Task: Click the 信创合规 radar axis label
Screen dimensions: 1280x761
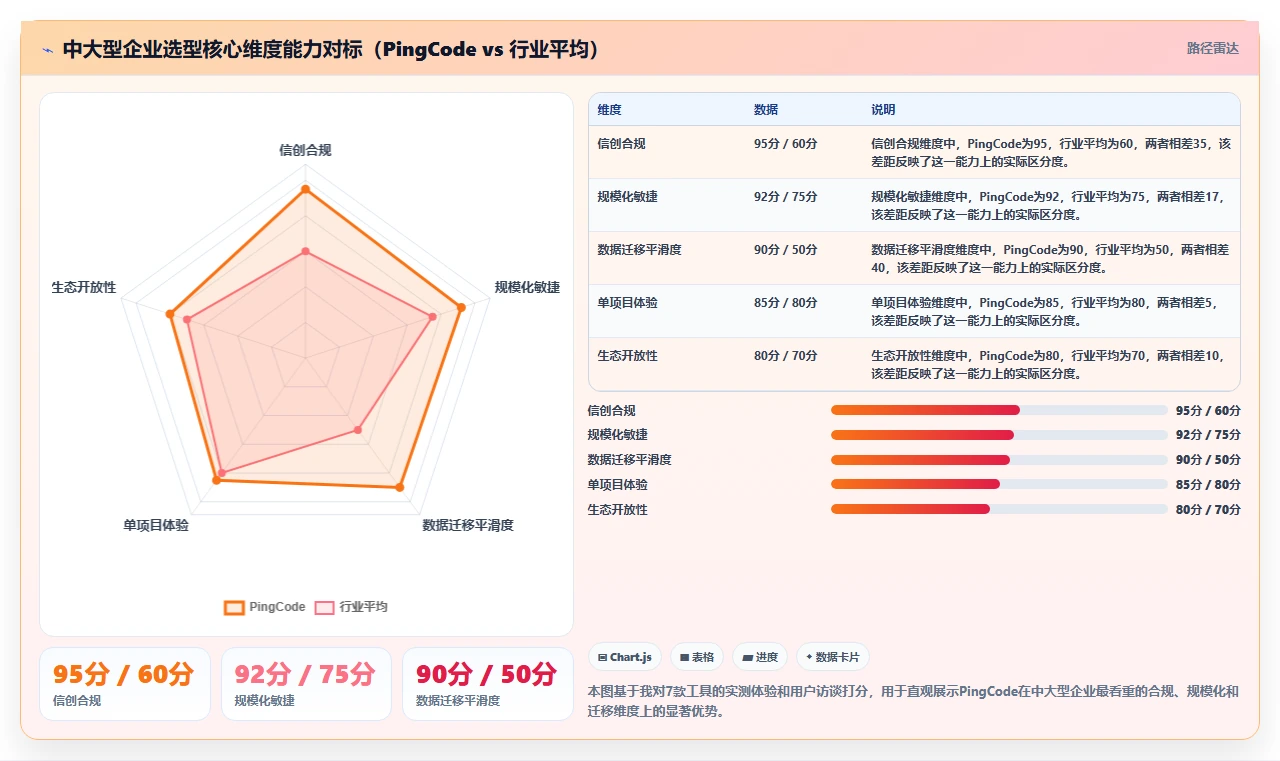Action: 305,151
